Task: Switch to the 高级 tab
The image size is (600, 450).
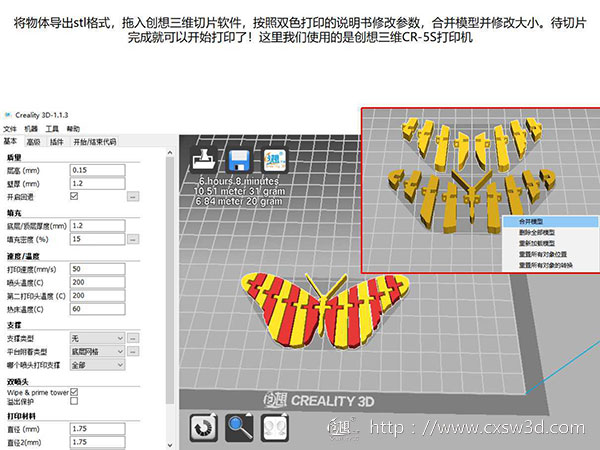Action: click(33, 142)
